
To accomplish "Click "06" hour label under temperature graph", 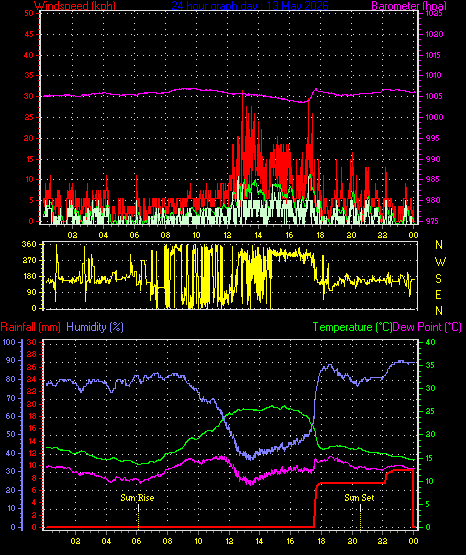I will (137, 541).
